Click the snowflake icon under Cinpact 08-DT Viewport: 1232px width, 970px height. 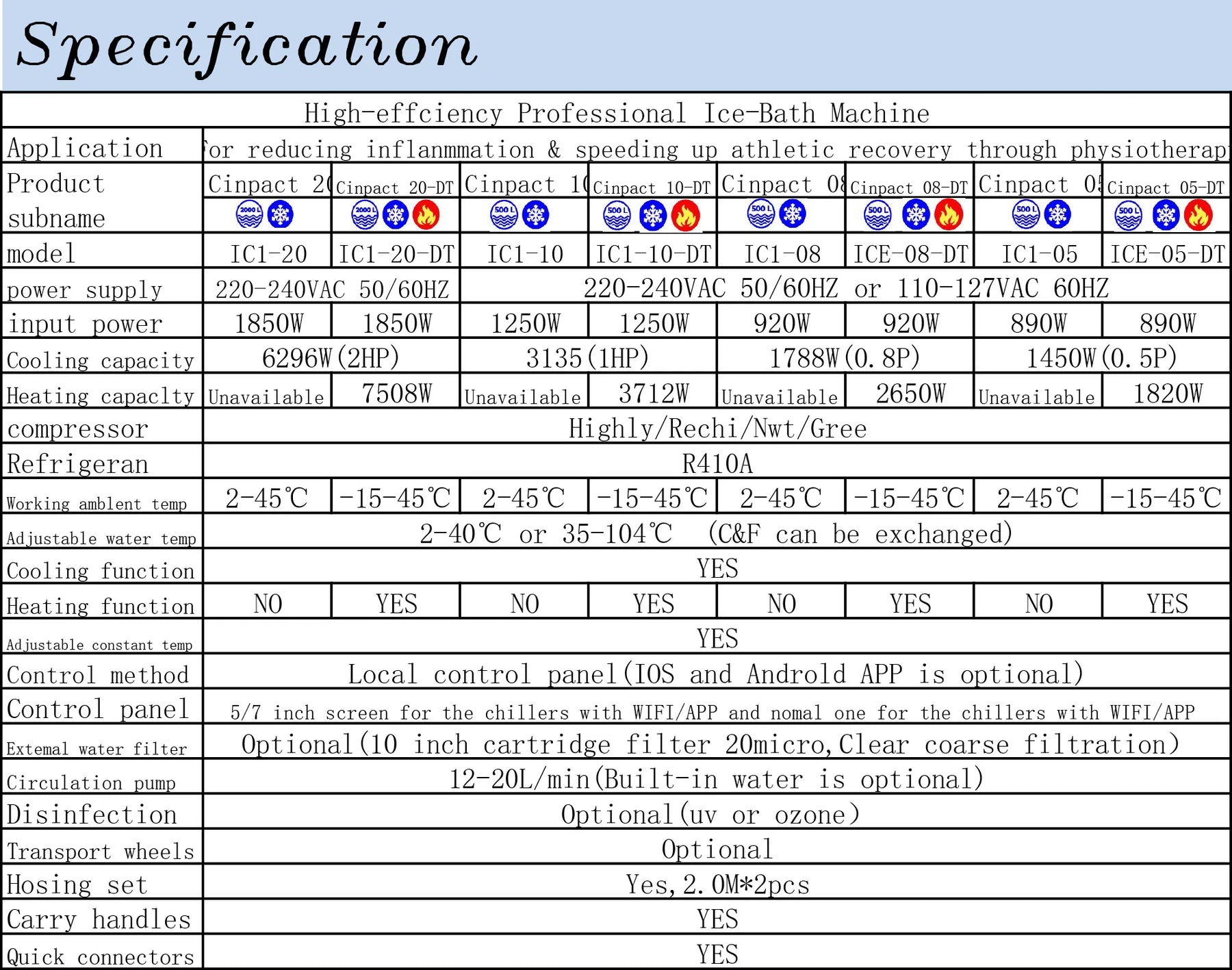tap(916, 216)
